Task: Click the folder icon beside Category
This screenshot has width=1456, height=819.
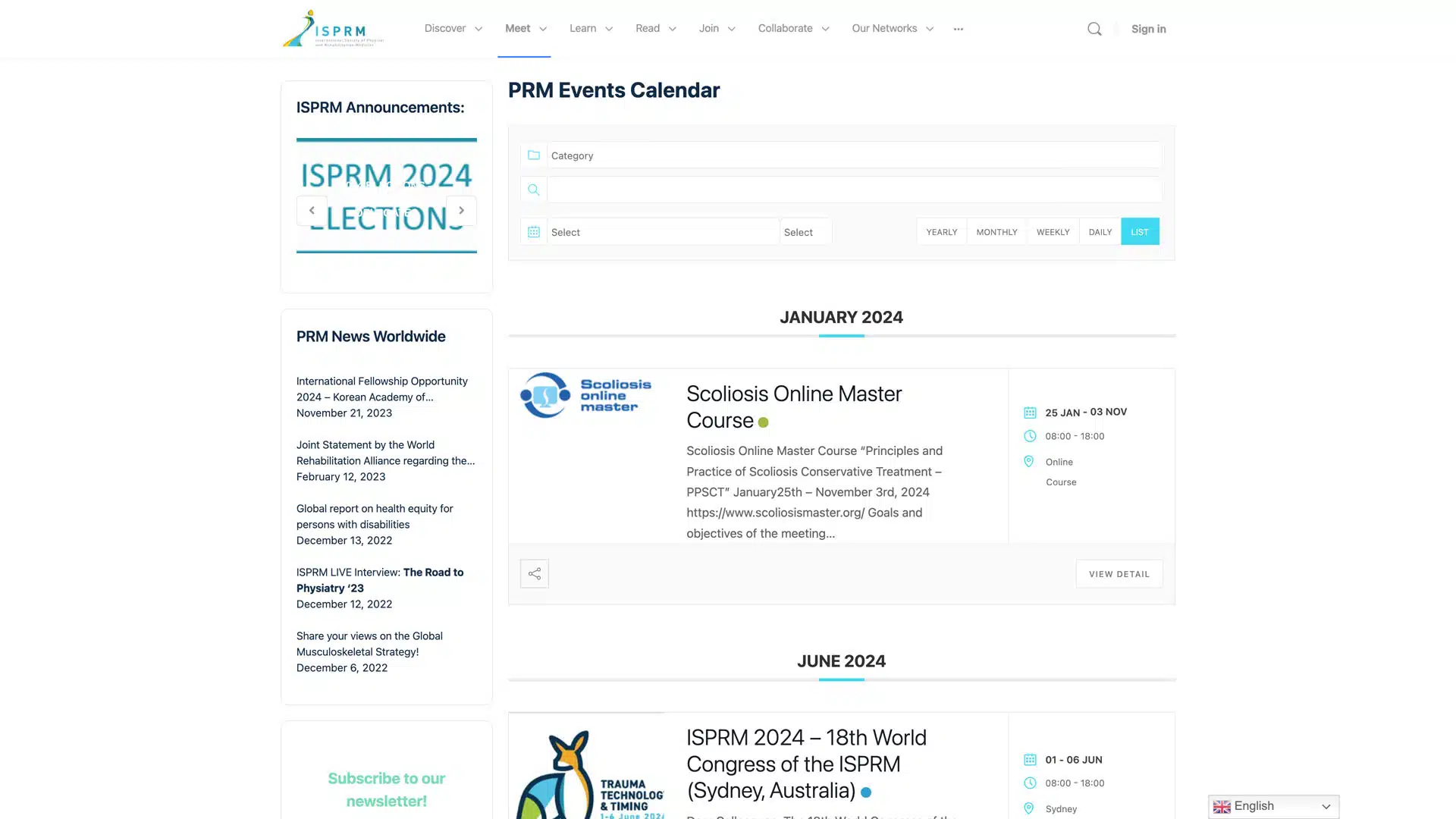Action: (534, 155)
